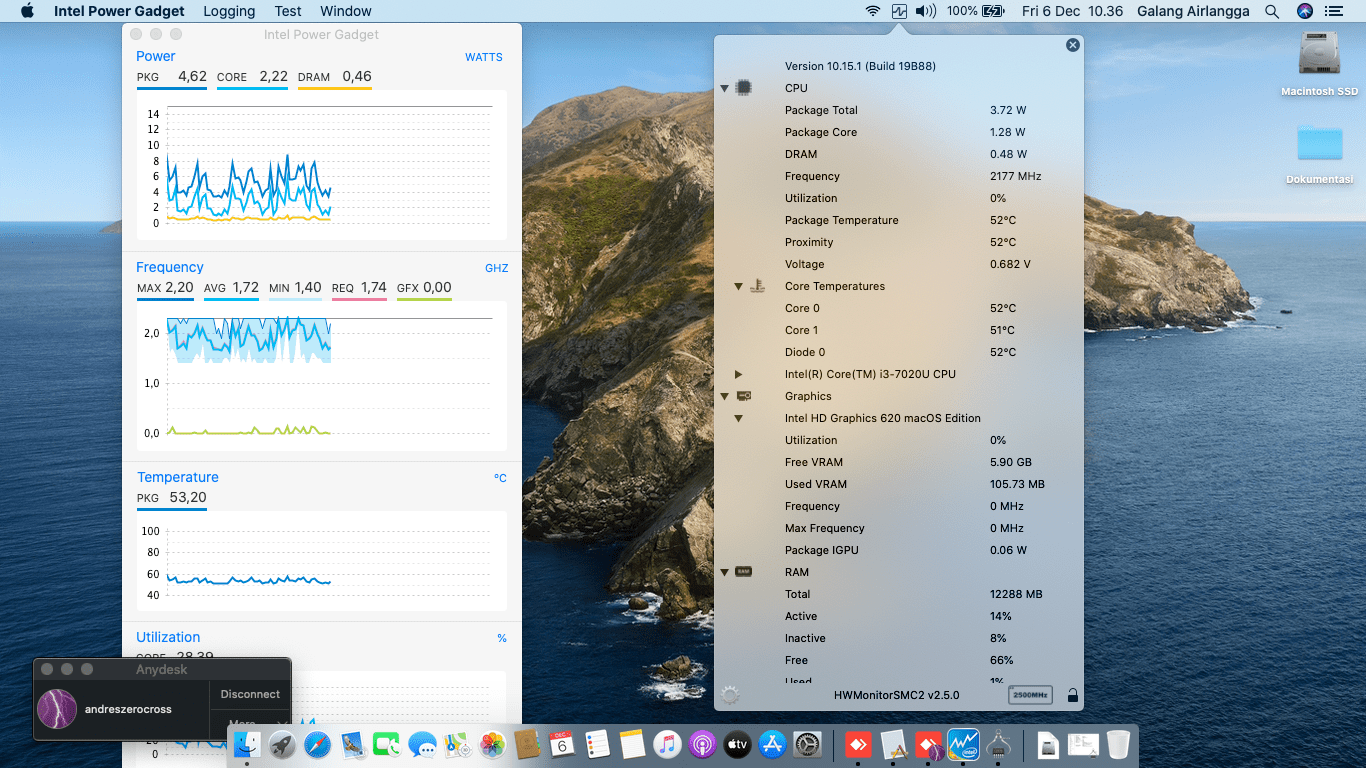Open Podcasts from the Dock
This screenshot has width=1366, height=768.
coord(702,744)
